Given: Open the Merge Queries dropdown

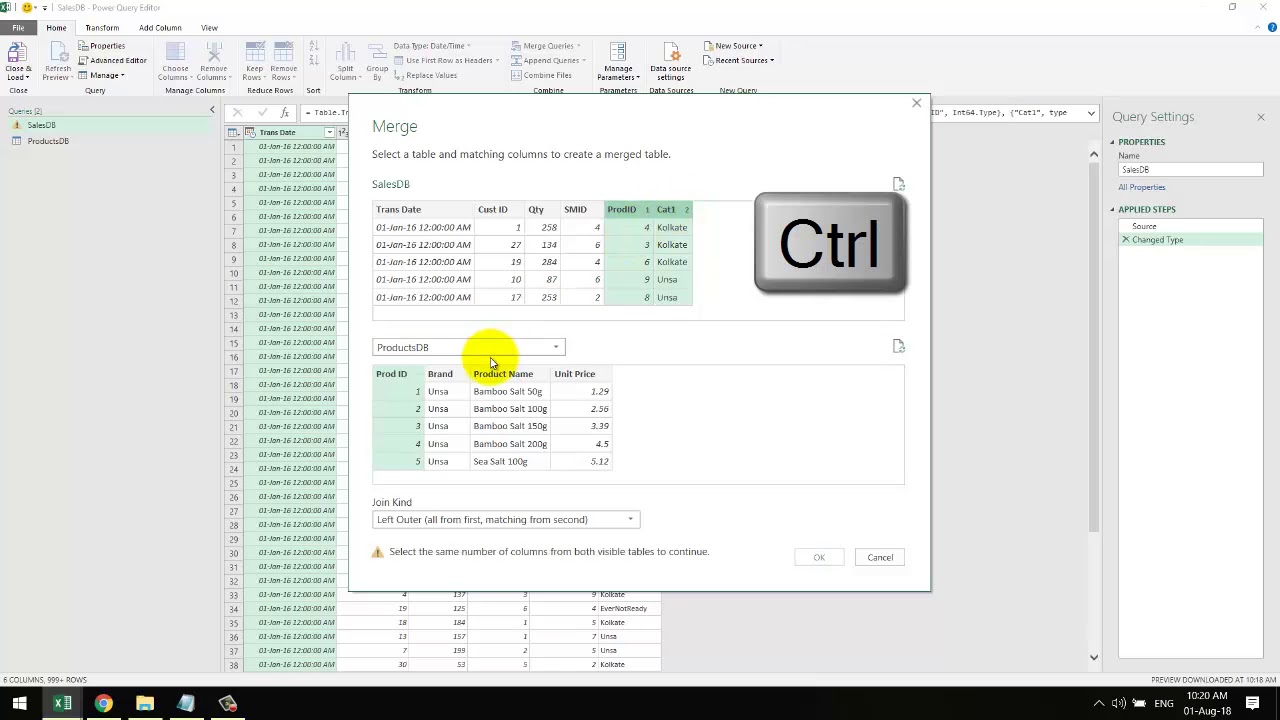Looking at the screenshot, I should pos(546,46).
